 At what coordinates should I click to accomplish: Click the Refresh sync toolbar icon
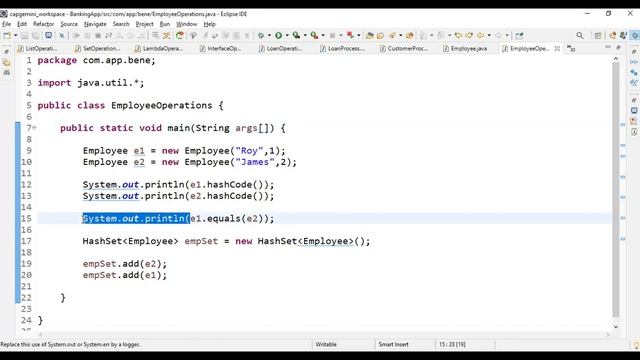click(180, 36)
